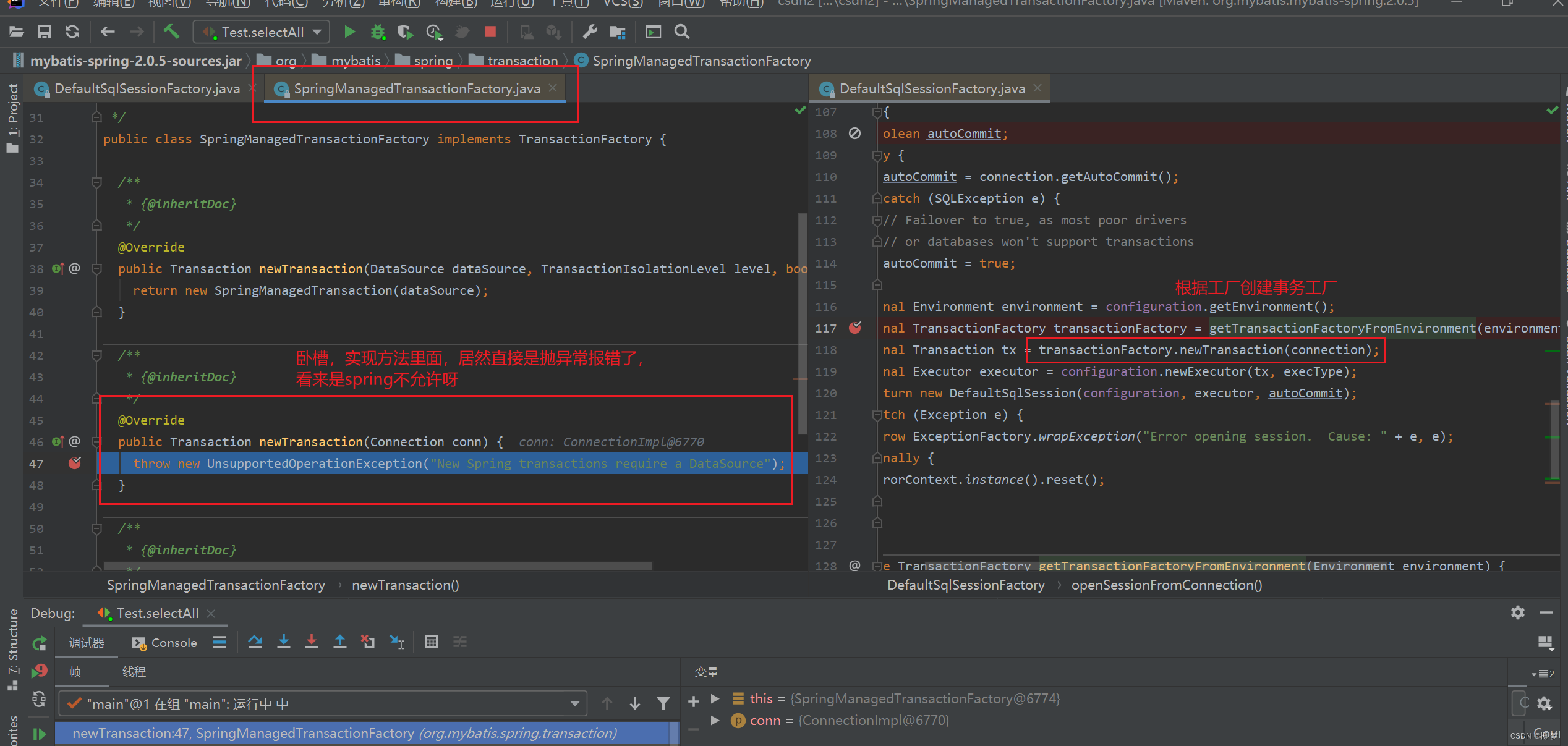This screenshot has width=1568, height=746.
Task: Open the Test.selectAll run configuration dropdown
Action: click(262, 32)
